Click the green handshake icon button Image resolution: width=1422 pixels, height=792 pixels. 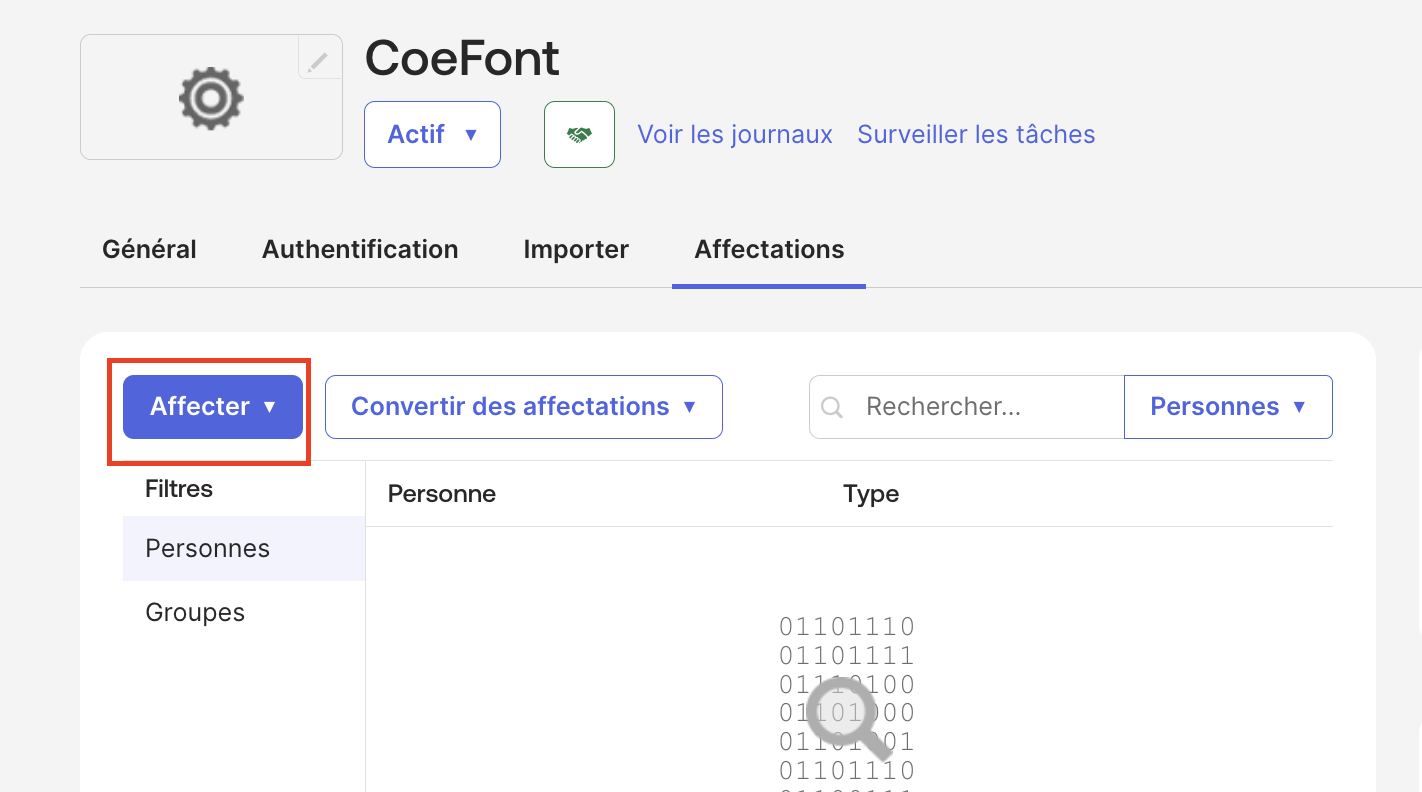click(x=579, y=134)
